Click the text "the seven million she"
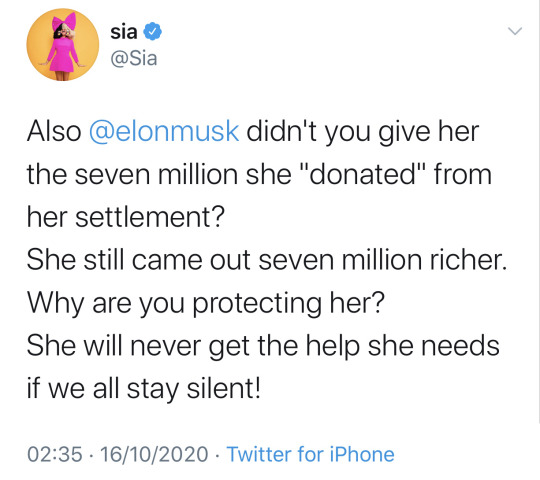This screenshot has height=480, width=540. pos(159,174)
